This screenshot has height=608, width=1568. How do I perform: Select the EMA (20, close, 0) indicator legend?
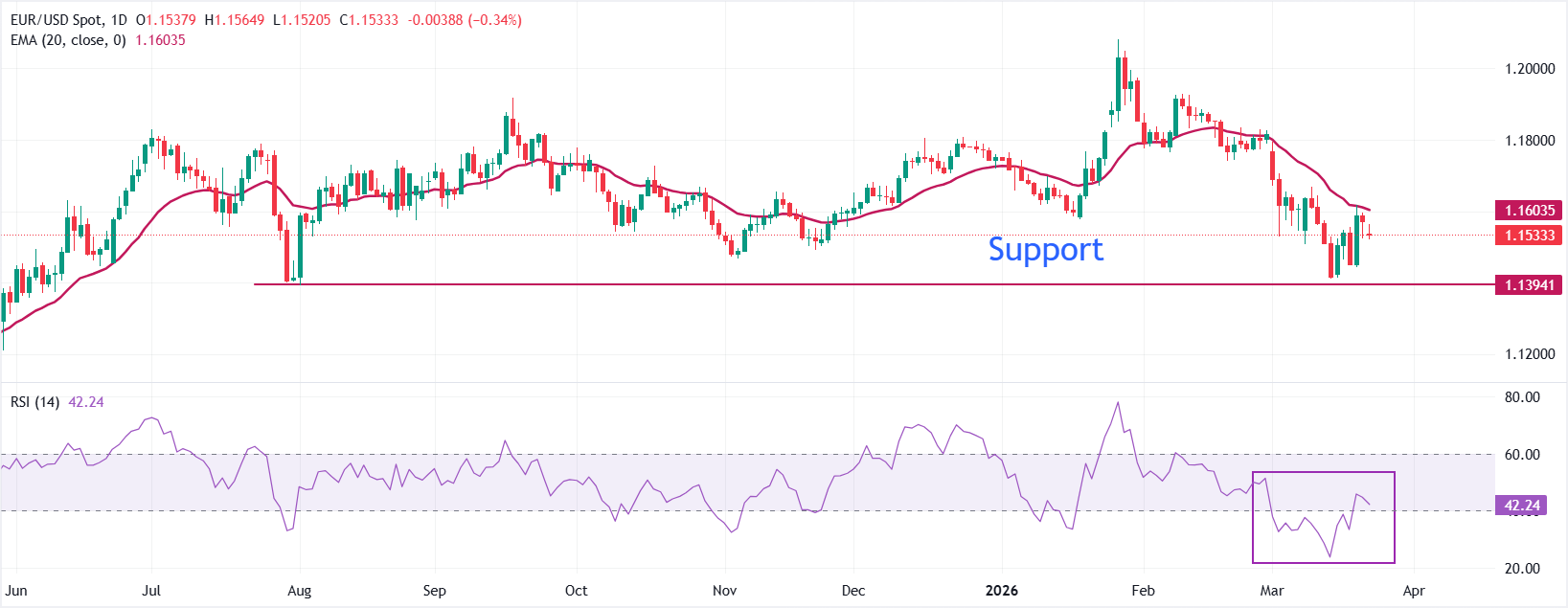click(68, 40)
